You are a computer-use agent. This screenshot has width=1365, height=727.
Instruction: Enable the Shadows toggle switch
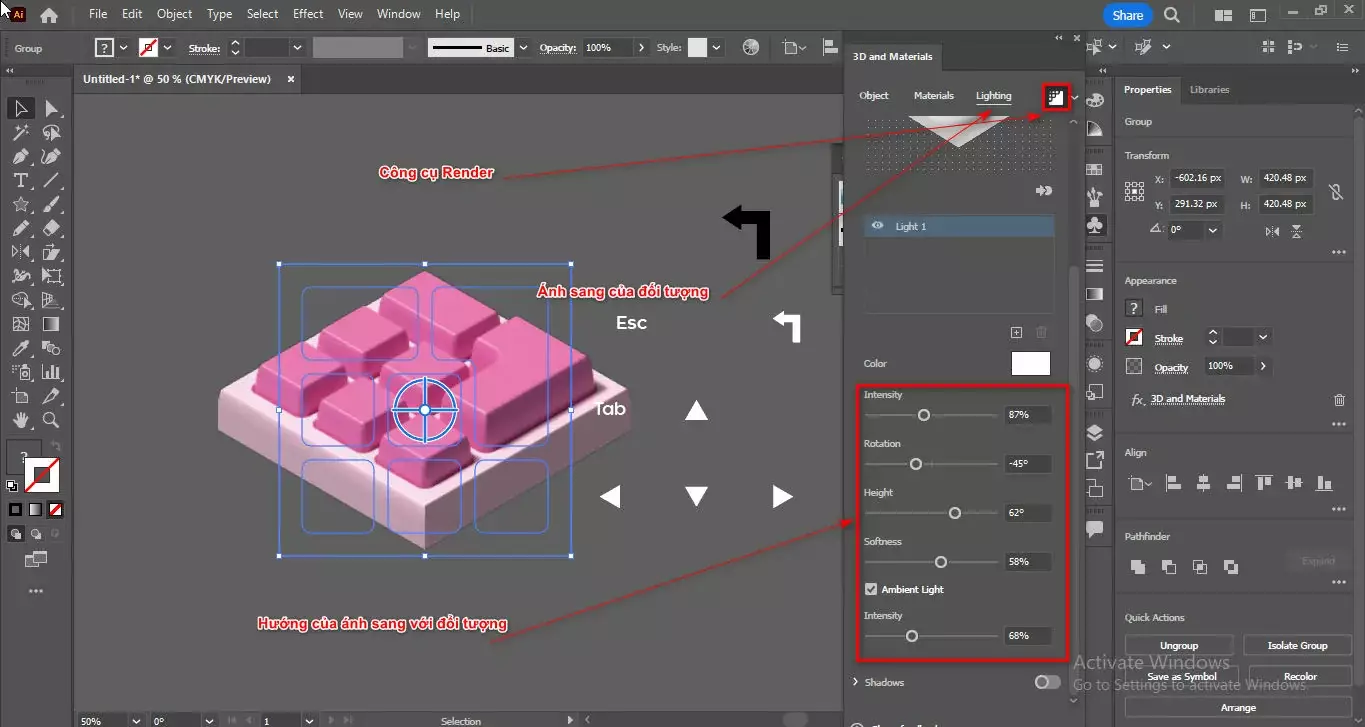(1047, 681)
